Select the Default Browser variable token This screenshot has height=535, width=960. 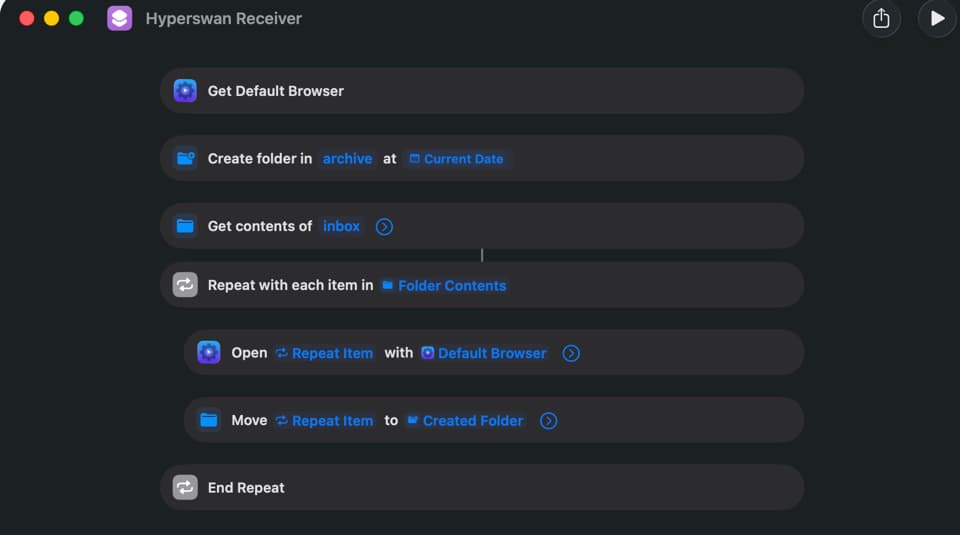[484, 353]
